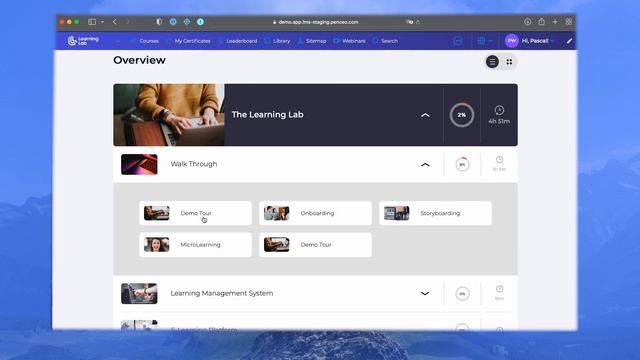This screenshot has height=360, width=640.
Task: Click the 4h 51m clock icon
Action: tap(499, 110)
